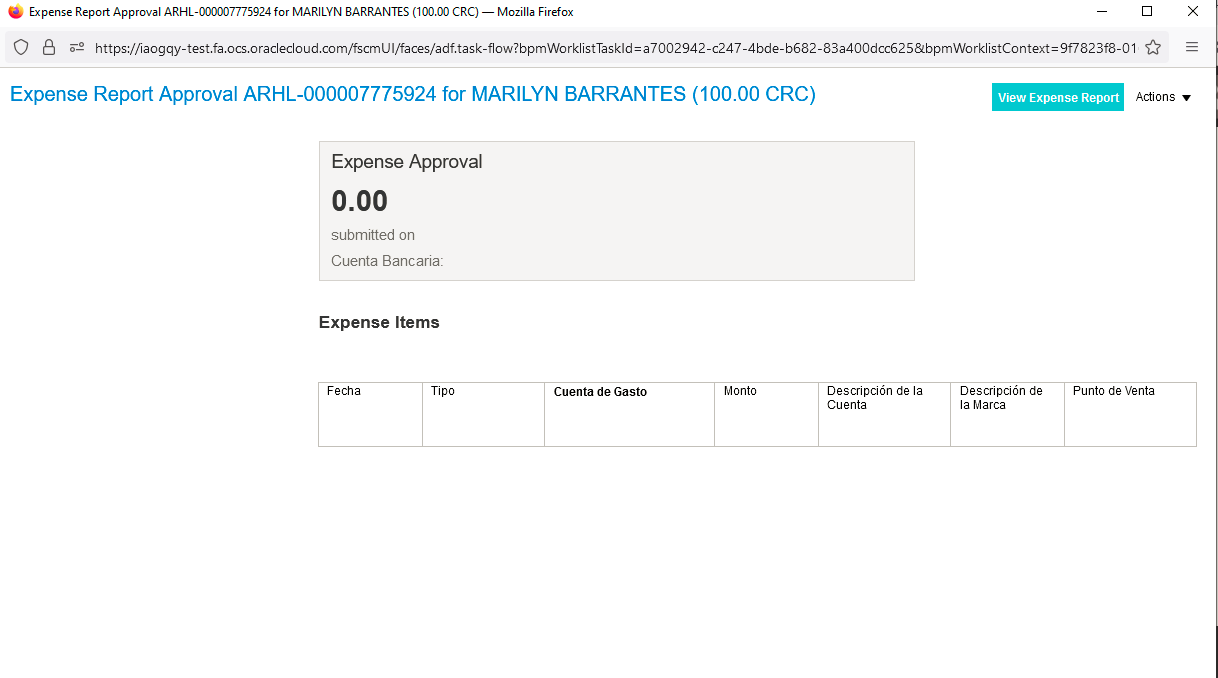Minimize the Firefox window
The width and height of the screenshot is (1218, 678).
click(x=1101, y=12)
